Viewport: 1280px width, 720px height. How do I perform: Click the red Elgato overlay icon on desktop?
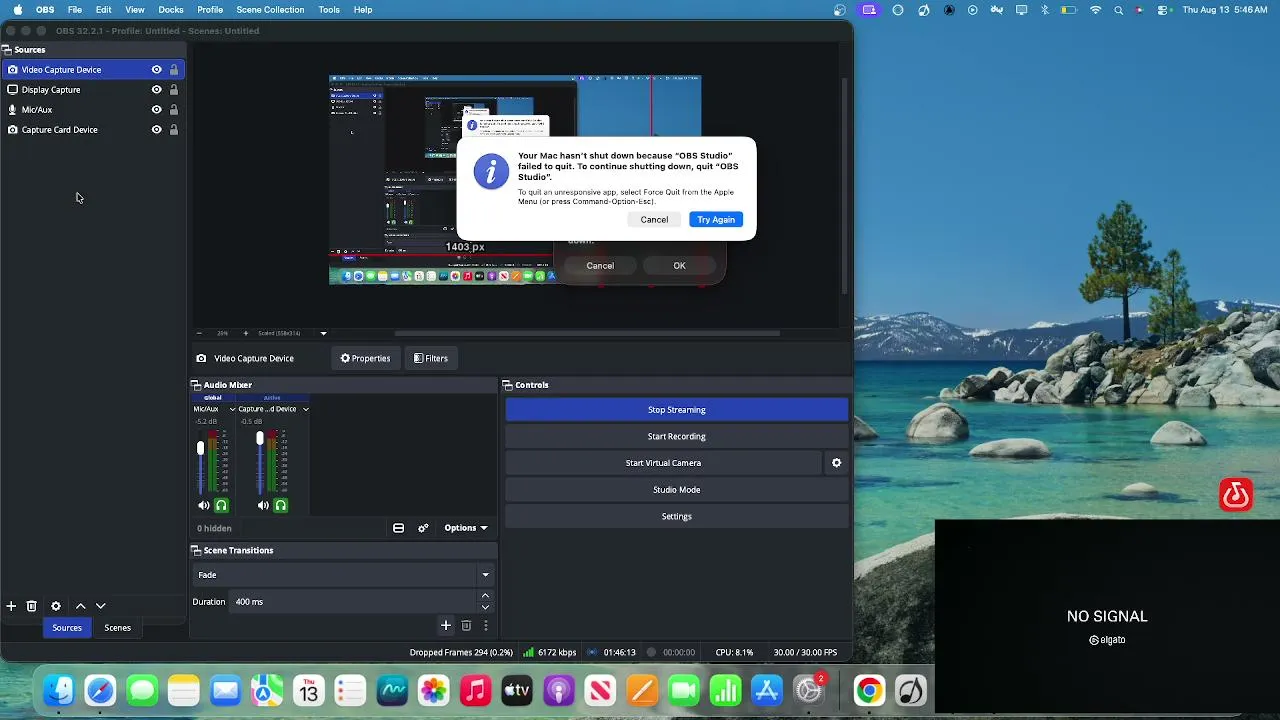(1236, 495)
